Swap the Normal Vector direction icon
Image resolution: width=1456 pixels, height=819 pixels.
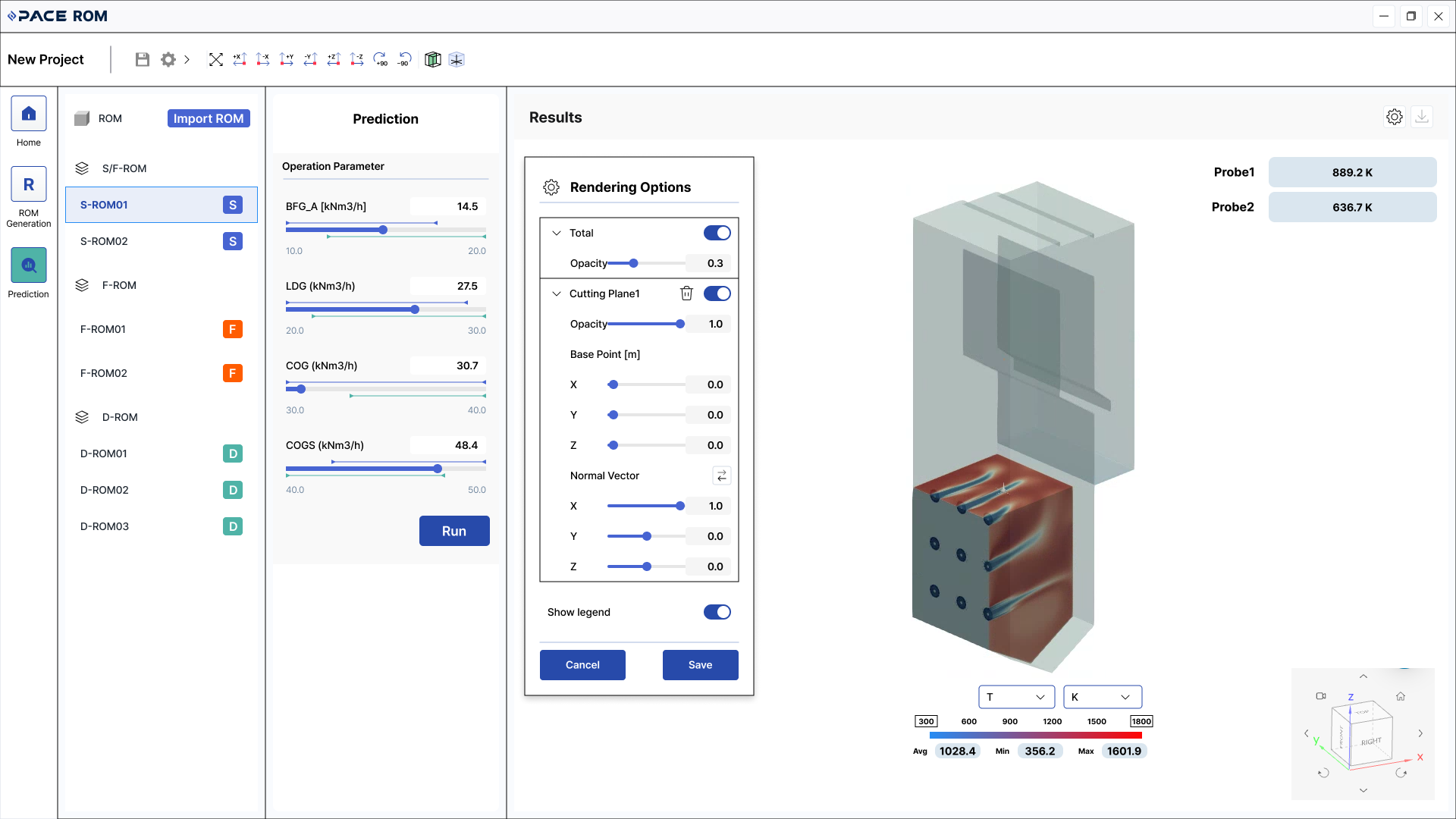tap(722, 475)
